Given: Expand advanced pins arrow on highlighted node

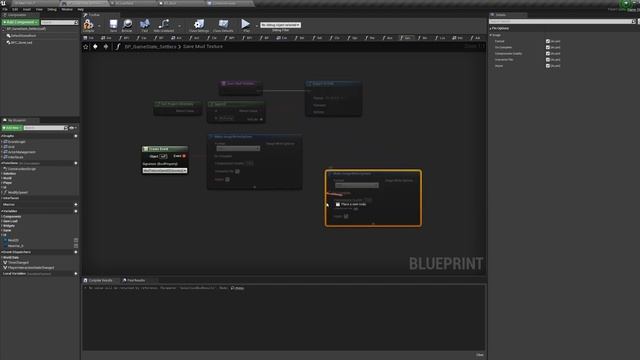Looking at the screenshot, I should 373,224.
